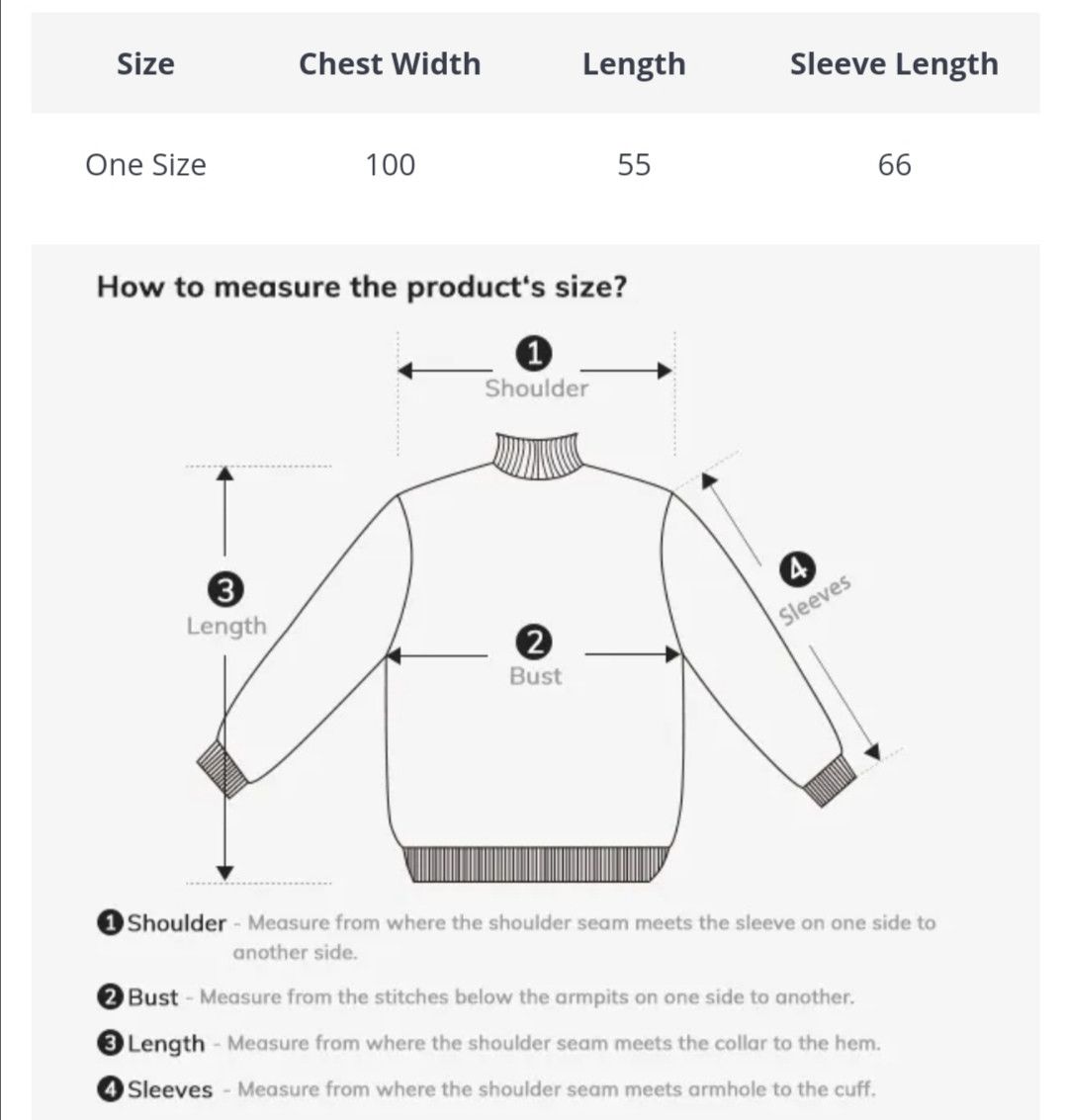Click the number 2 badge above Bust

[534, 643]
